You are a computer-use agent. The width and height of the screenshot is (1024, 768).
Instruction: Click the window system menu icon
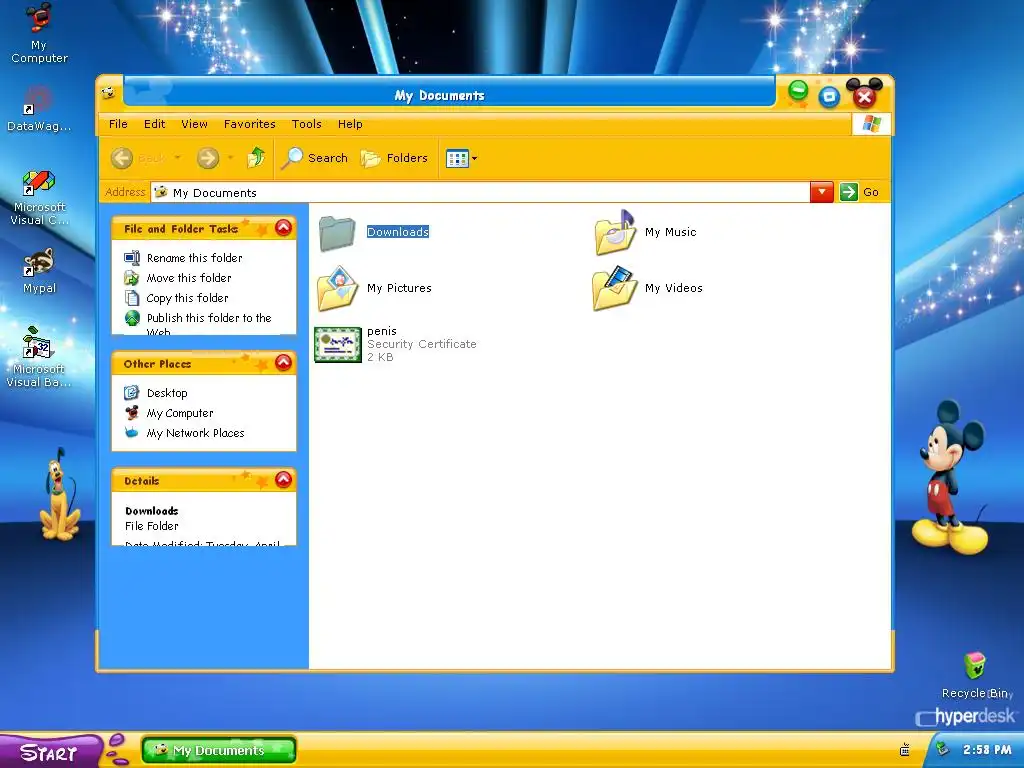[x=109, y=93]
